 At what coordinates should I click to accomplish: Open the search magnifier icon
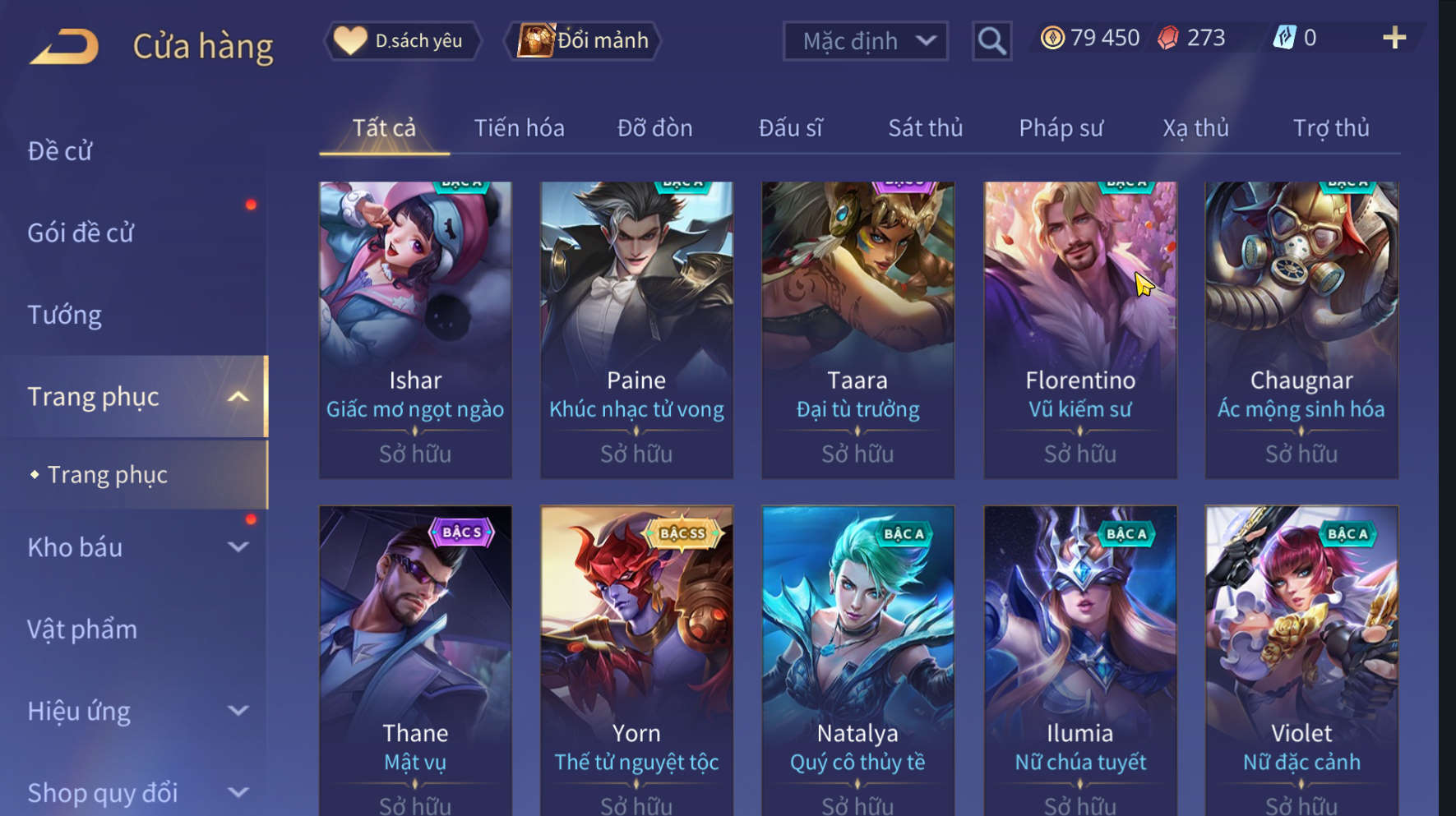(x=992, y=40)
